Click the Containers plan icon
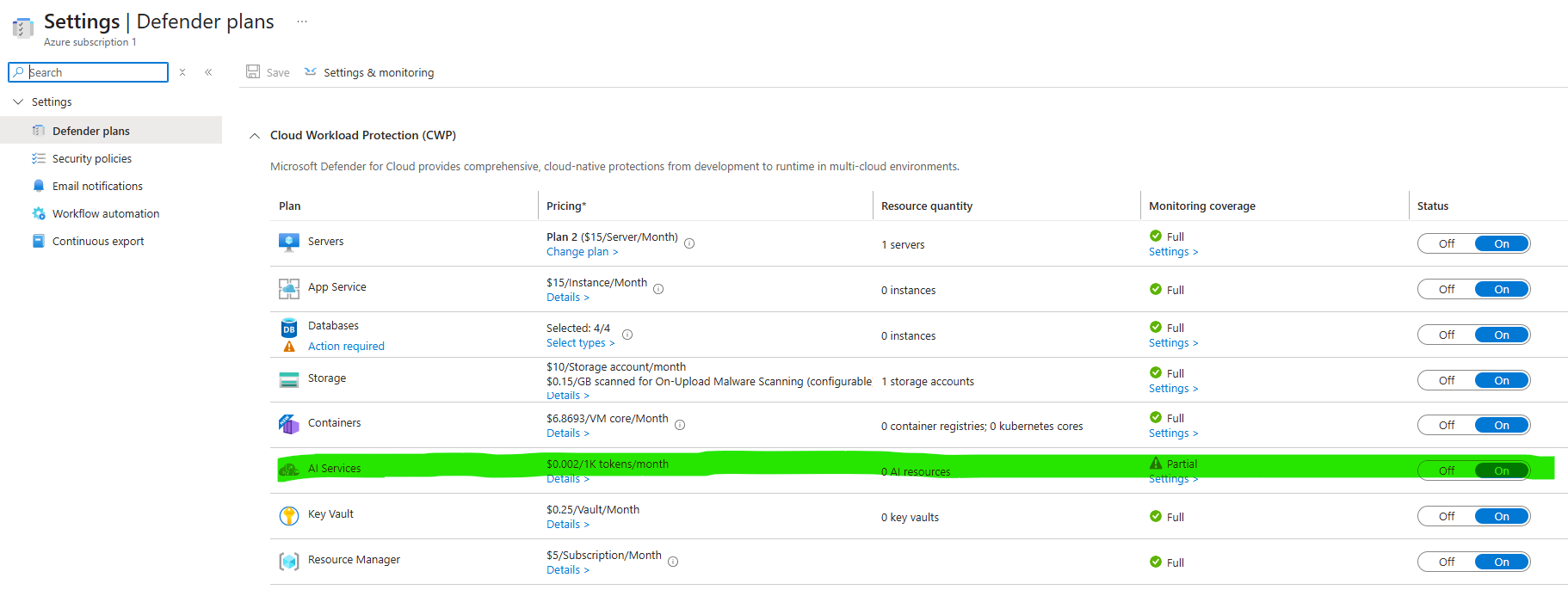Viewport: 1568px width, 590px height. coord(288,423)
